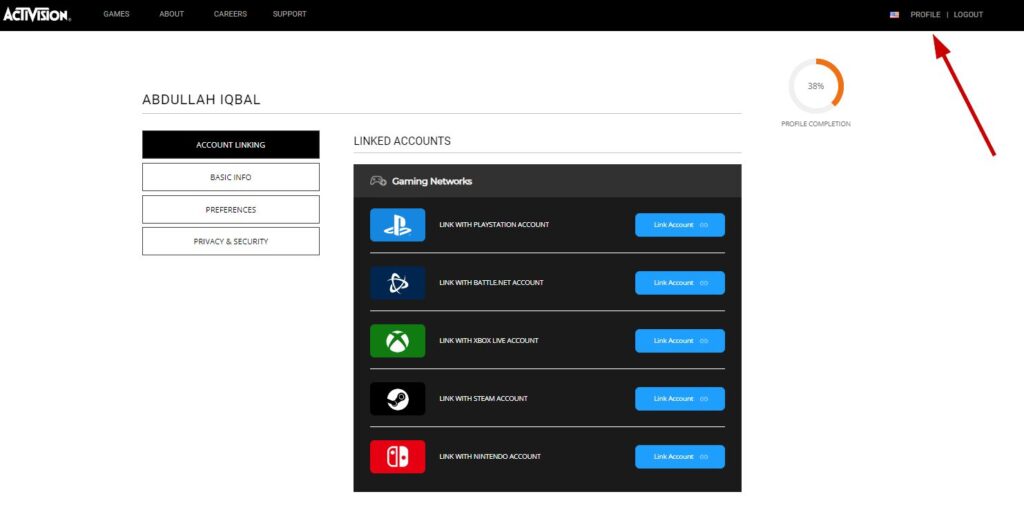This screenshot has width=1024, height=512.
Task: Click the Nintendo Switch logo icon
Action: pyautogui.click(x=397, y=456)
